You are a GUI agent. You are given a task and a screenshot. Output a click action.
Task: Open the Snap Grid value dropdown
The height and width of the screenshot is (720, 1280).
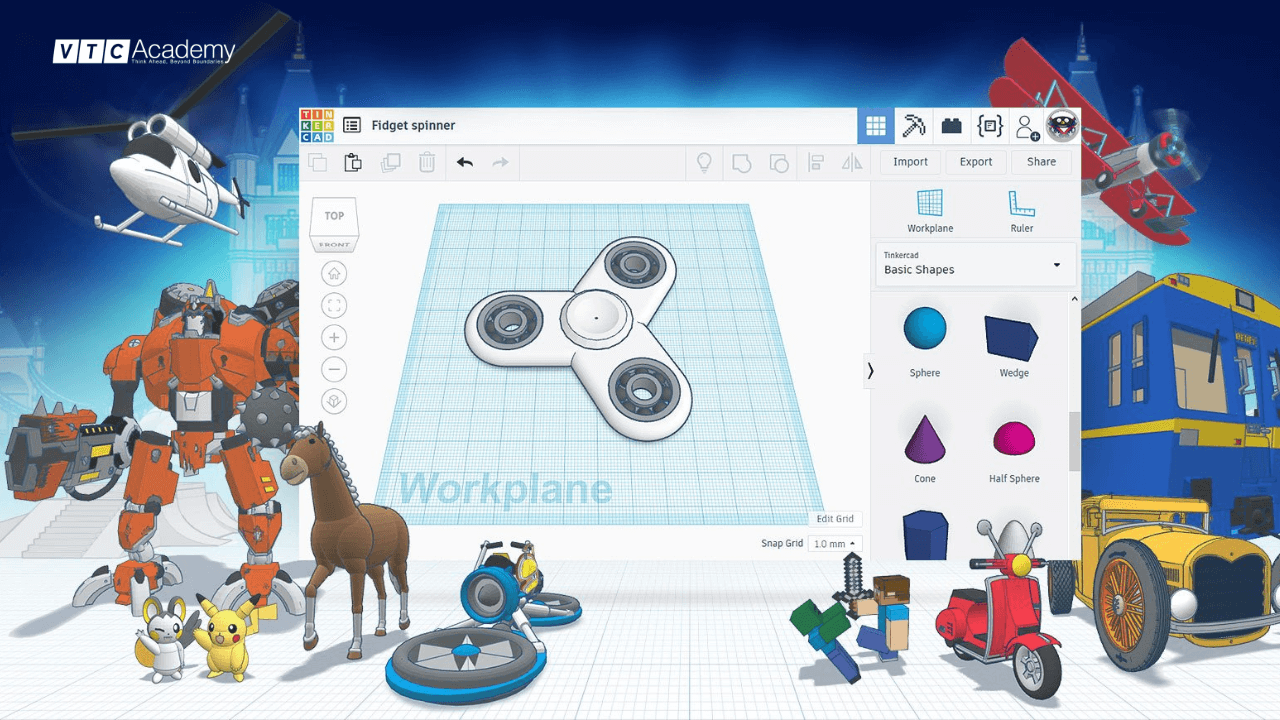click(836, 543)
